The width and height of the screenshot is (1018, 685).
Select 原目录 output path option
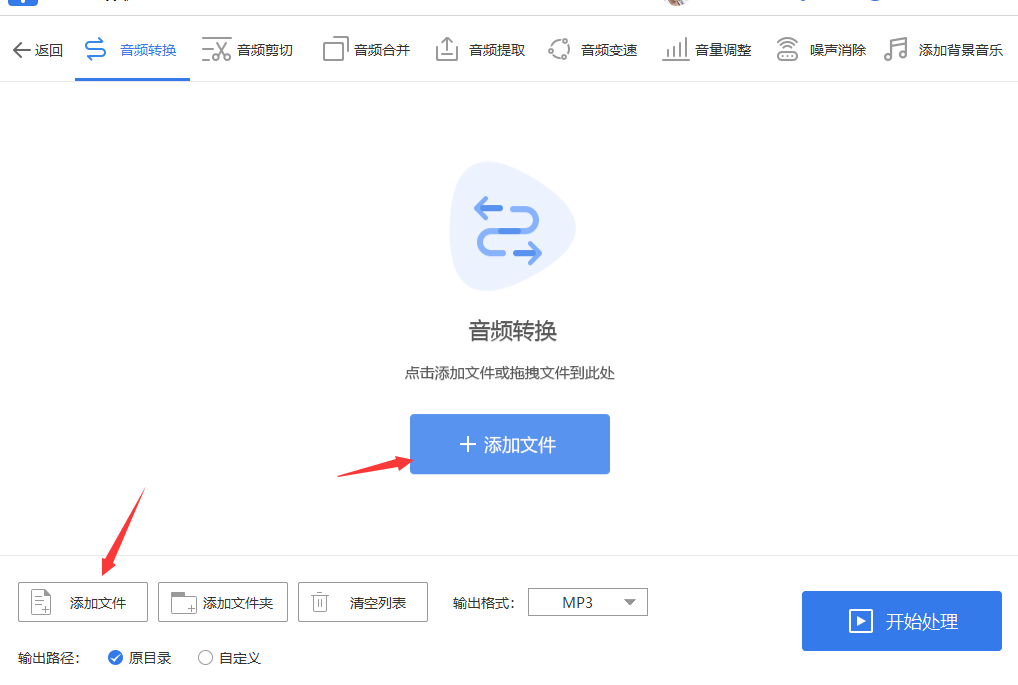(x=140, y=658)
